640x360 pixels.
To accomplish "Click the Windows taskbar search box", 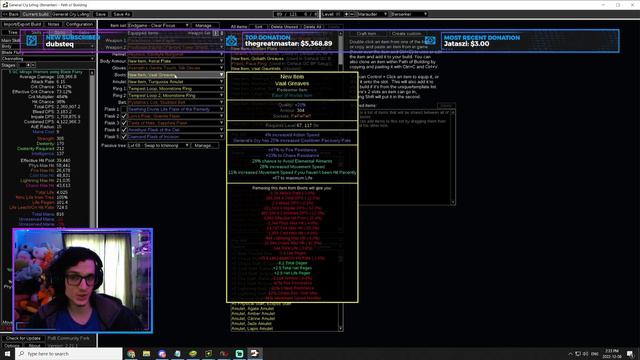I will 69,353.
